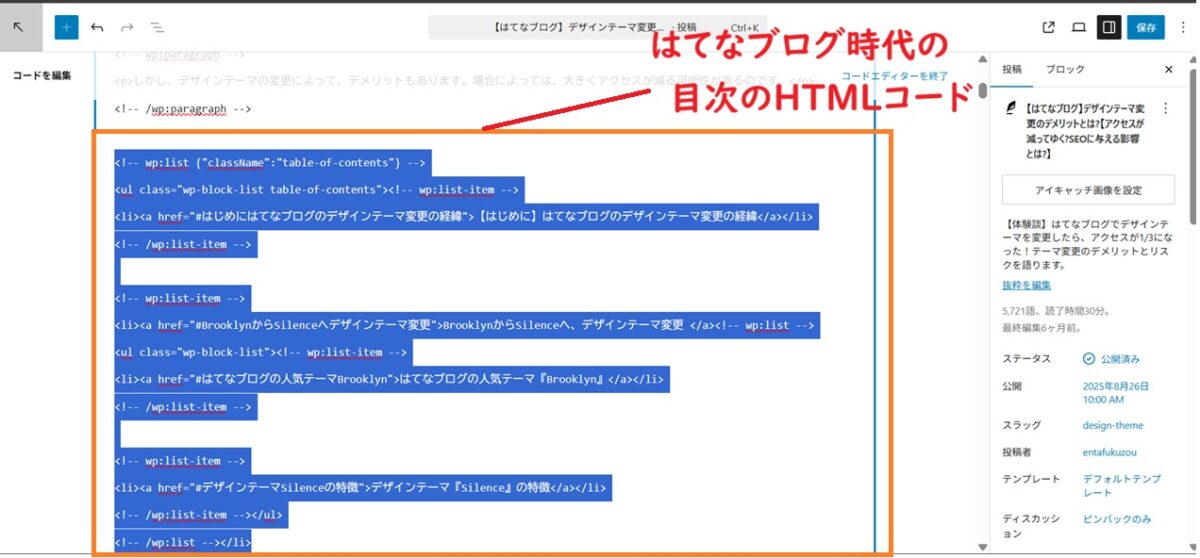Viewport: 1200px width, 558px height.
Task: View the post in a new tab
Action: (1048, 27)
